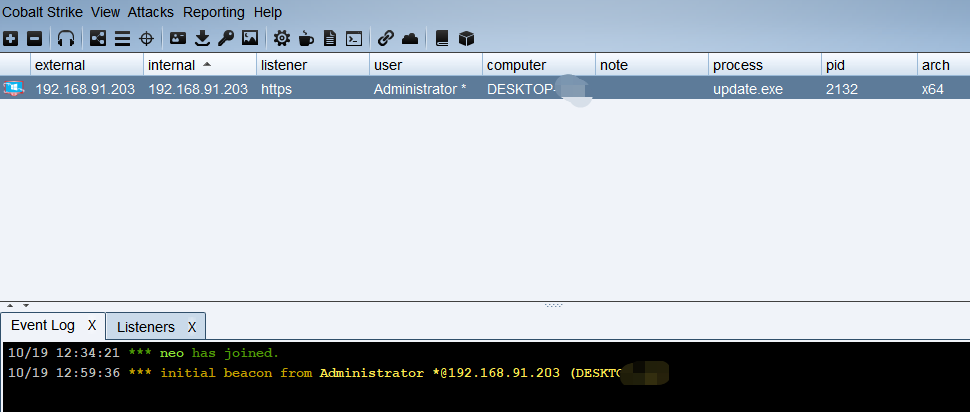Switch to pivot graph view icon

(x=98, y=38)
